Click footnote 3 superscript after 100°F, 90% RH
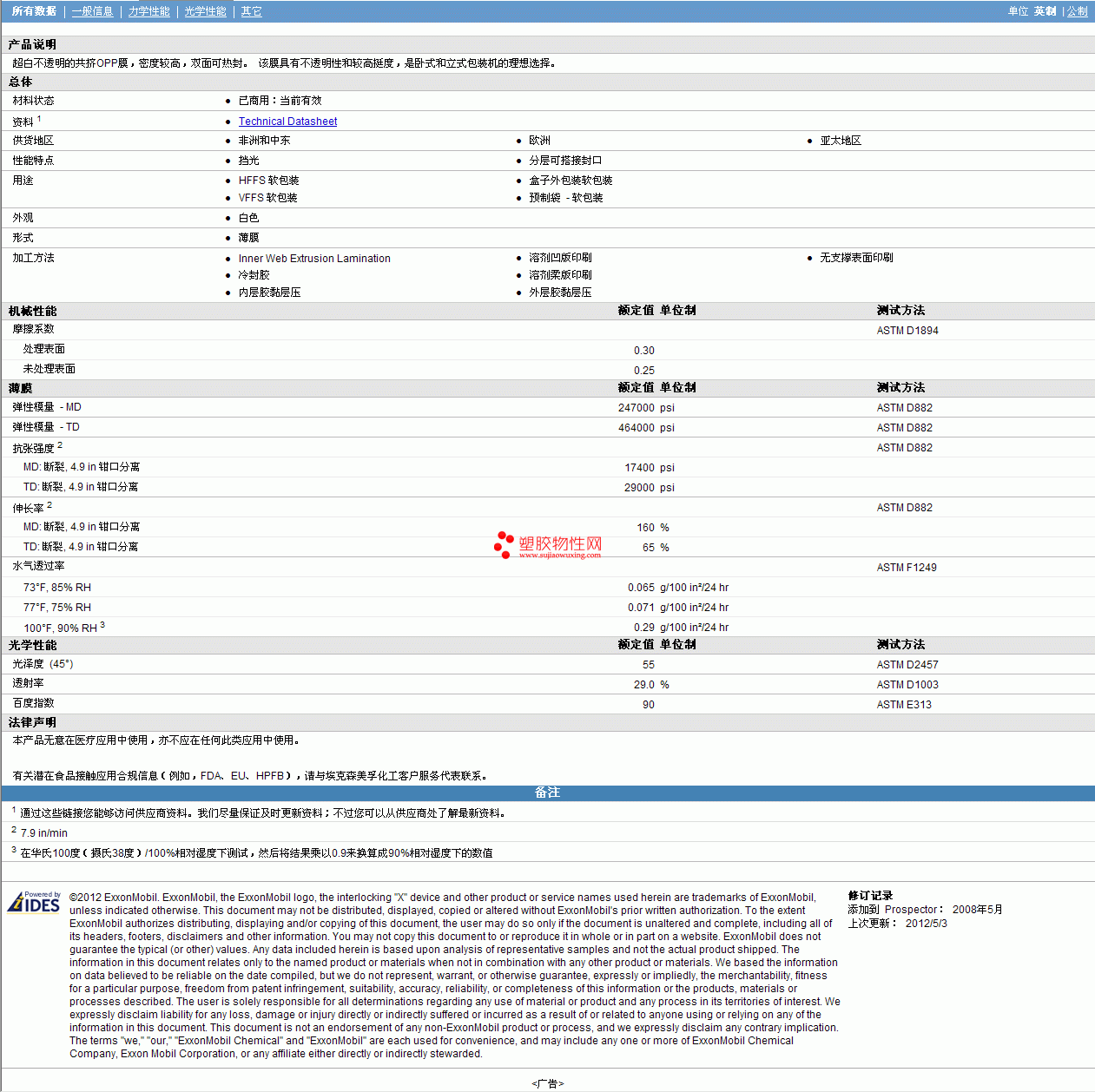 [102, 625]
